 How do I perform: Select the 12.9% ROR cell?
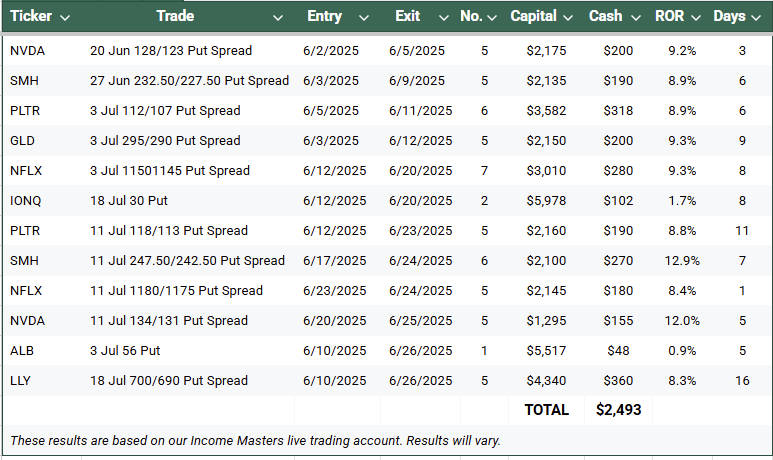pyautogui.click(x=682, y=261)
